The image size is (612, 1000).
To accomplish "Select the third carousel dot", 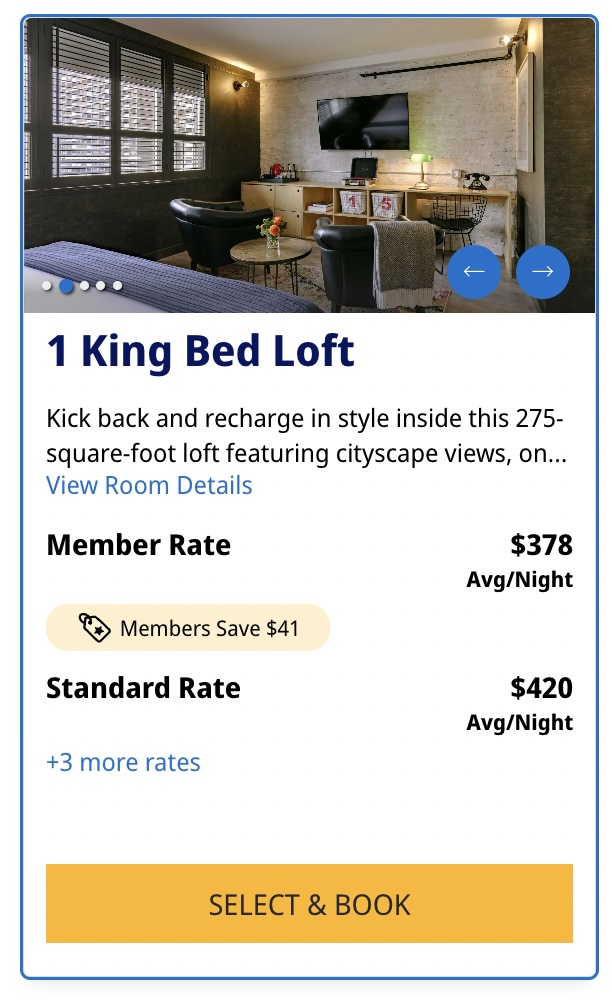I will coord(84,286).
